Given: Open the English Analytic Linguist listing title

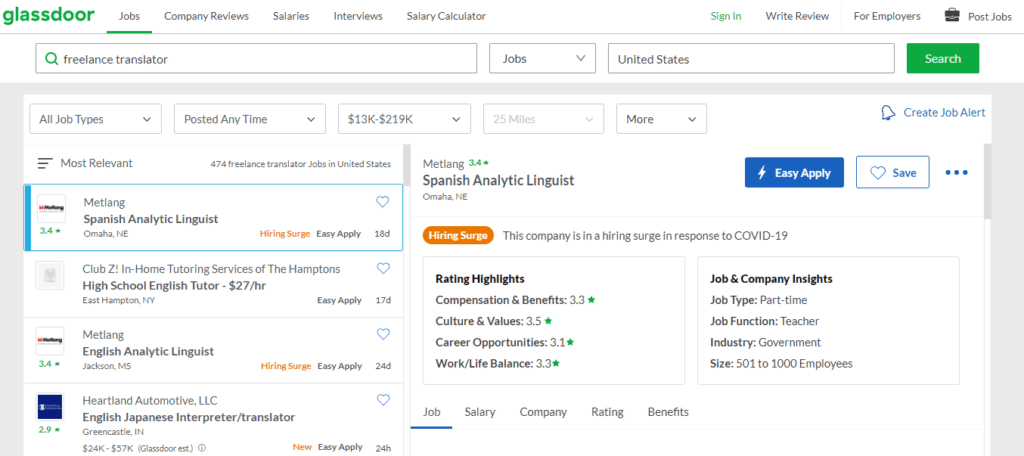Looking at the screenshot, I should point(148,351).
